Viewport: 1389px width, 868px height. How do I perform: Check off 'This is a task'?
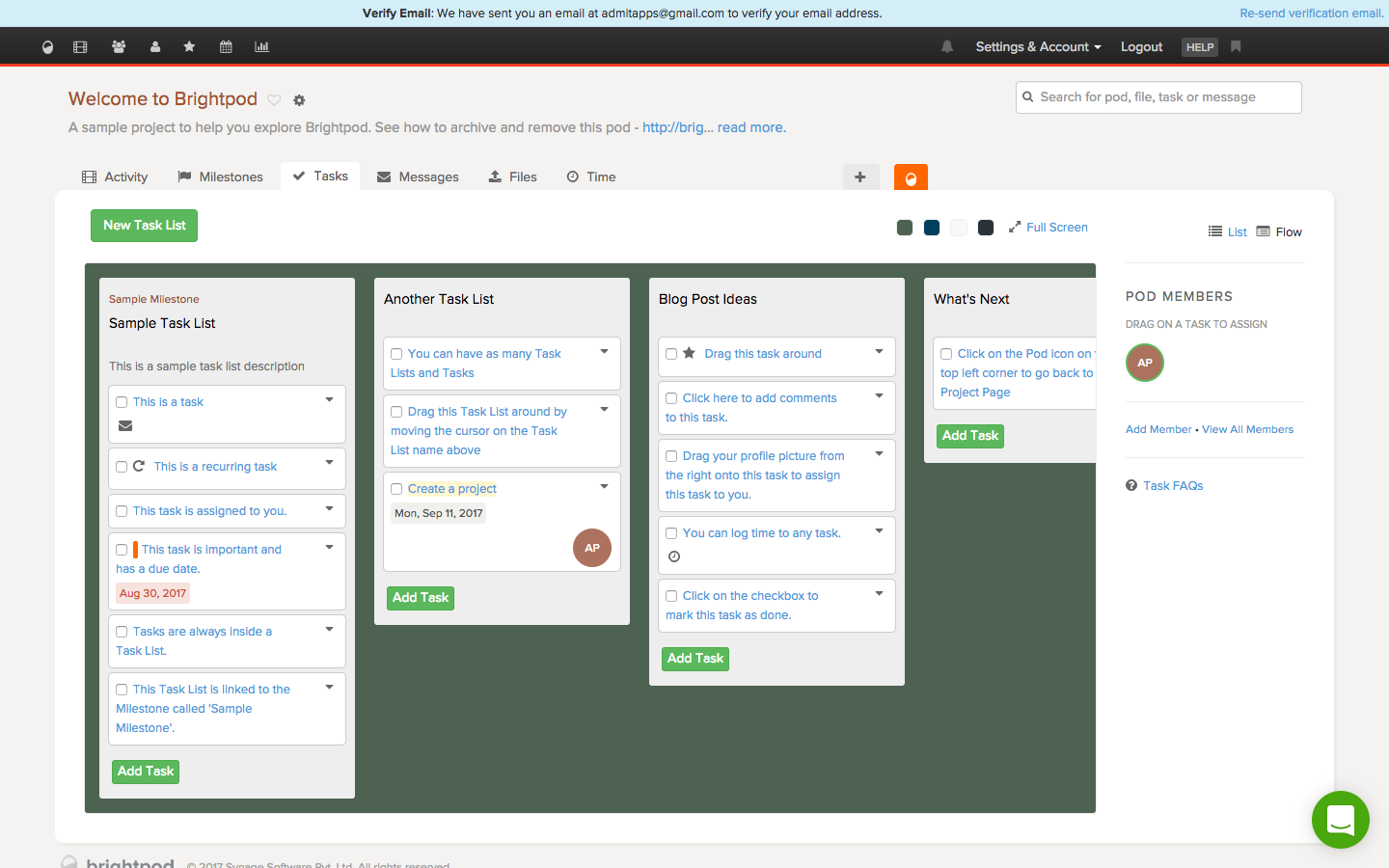coord(122,402)
